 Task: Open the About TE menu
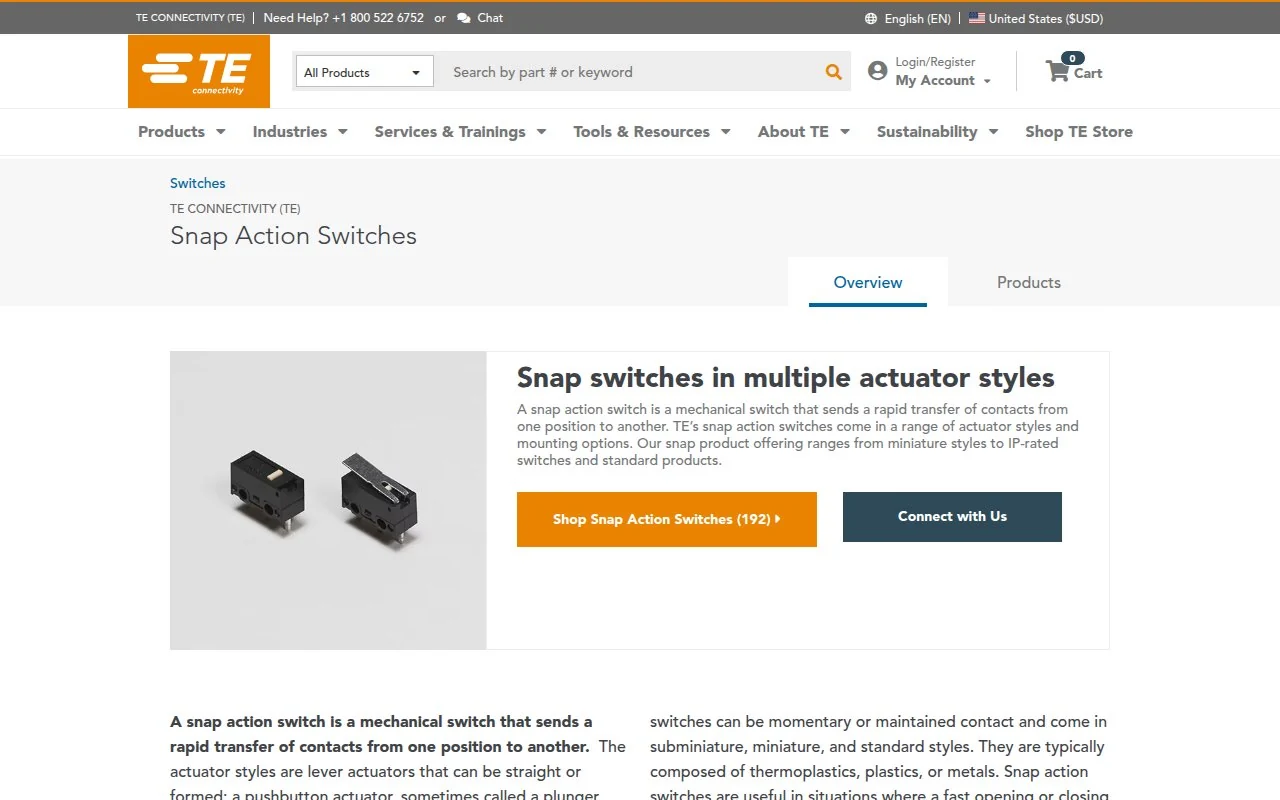(x=804, y=131)
